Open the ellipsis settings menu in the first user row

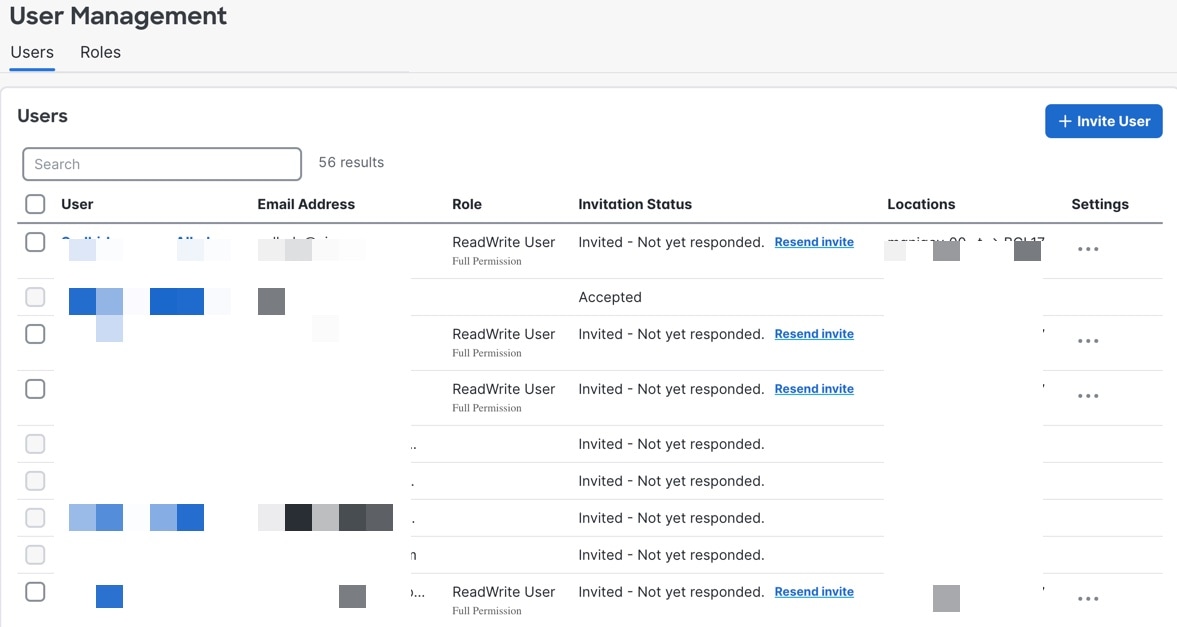[x=1088, y=249]
